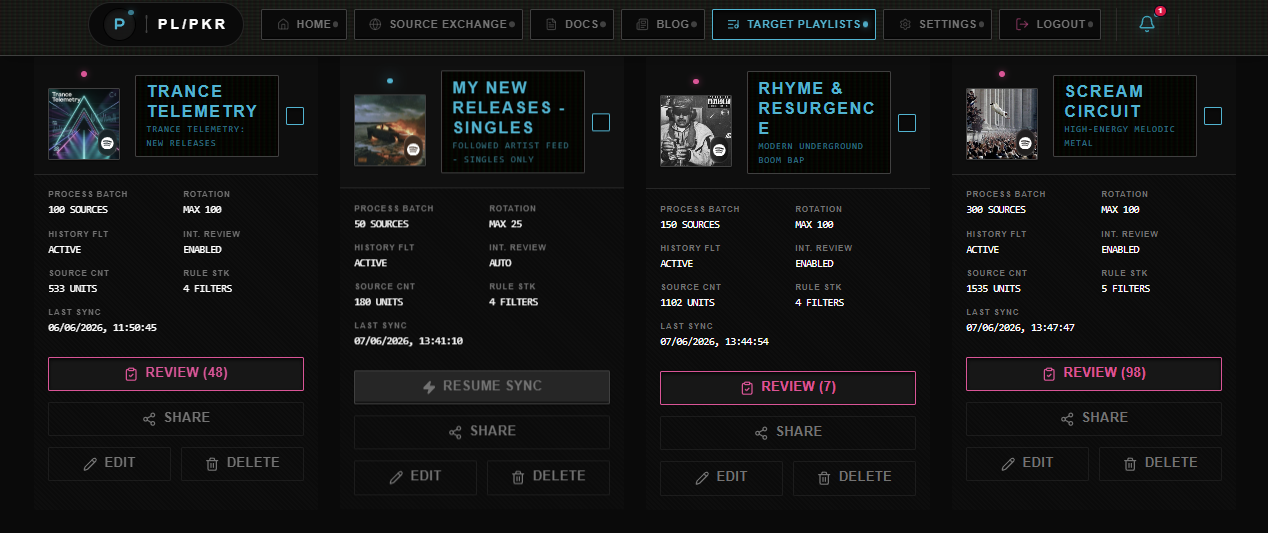1268x533 pixels.
Task: Click the Spotify badge on Trance Telemetry cover
Action: (x=107, y=144)
